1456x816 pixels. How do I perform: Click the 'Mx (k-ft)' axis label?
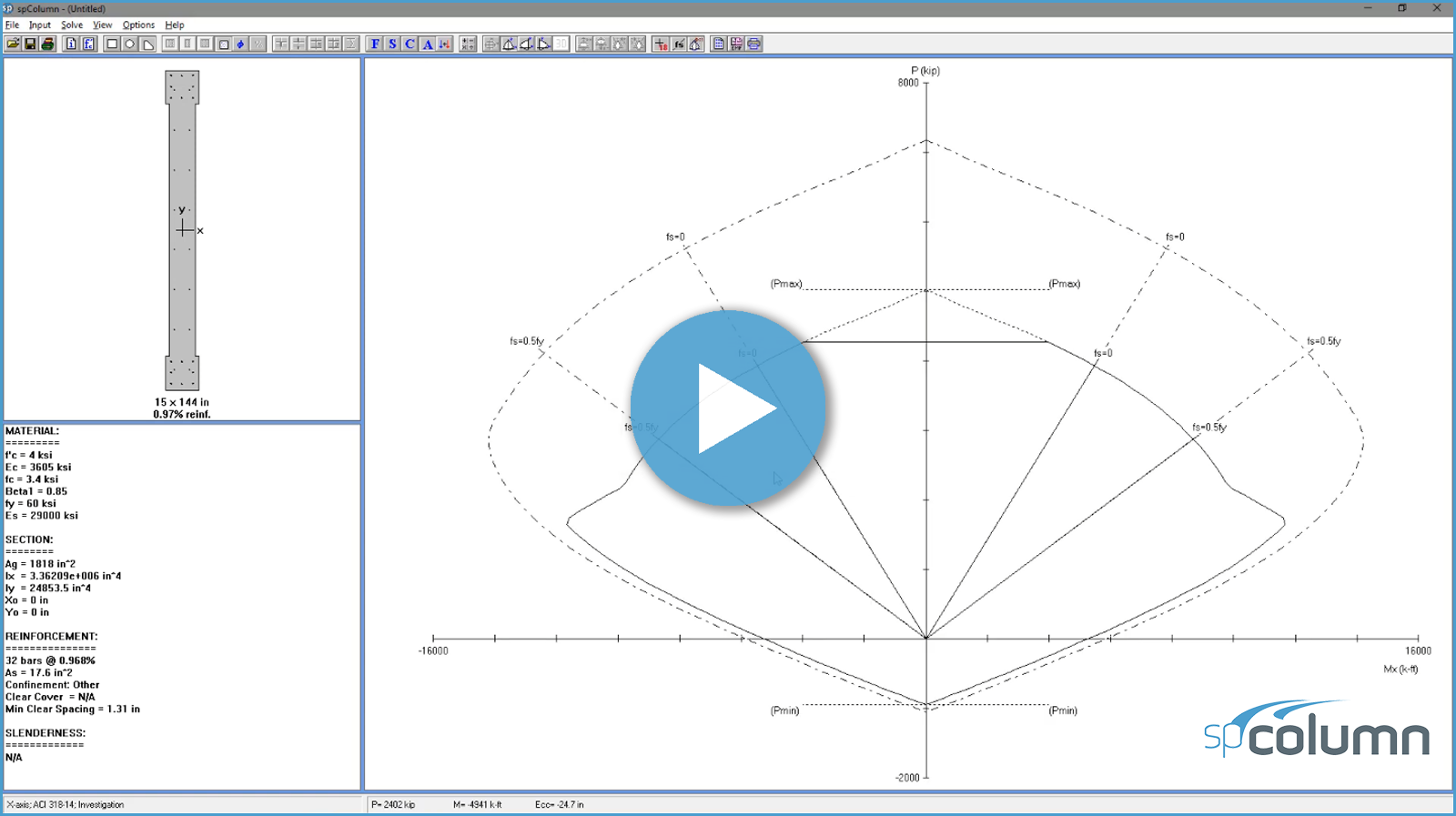coord(1400,670)
